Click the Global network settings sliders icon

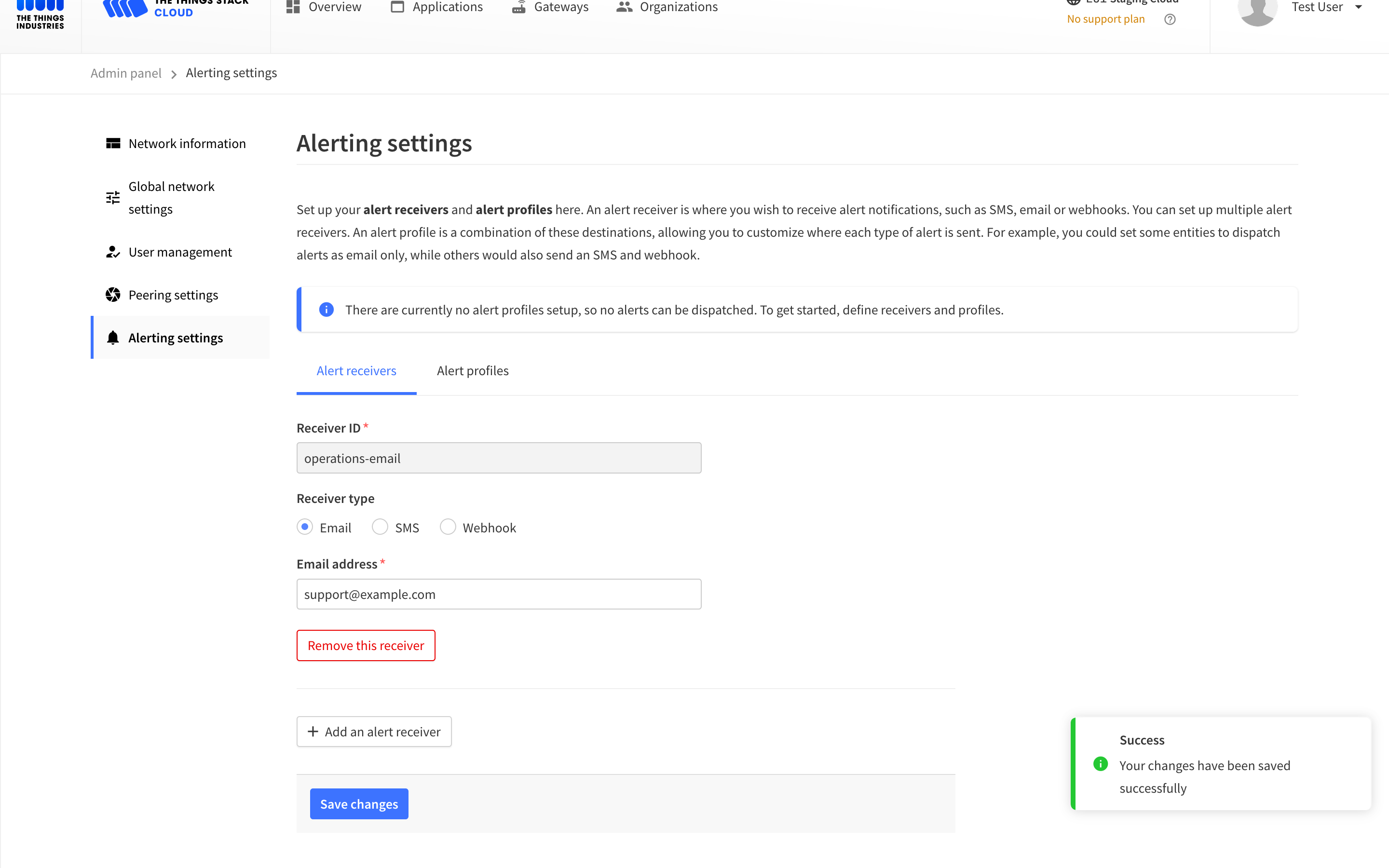tap(113, 198)
